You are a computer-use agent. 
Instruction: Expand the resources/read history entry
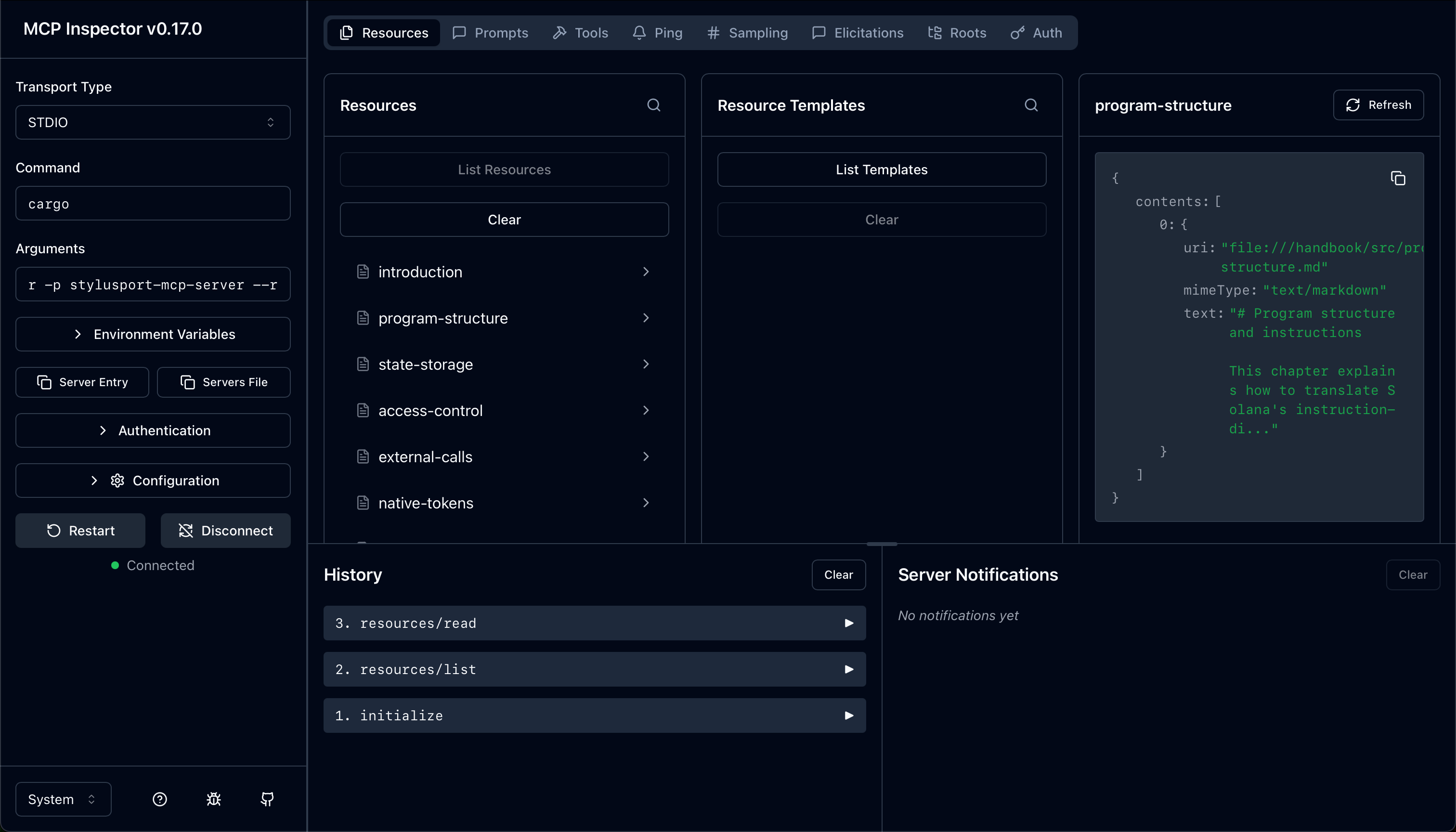(594, 623)
